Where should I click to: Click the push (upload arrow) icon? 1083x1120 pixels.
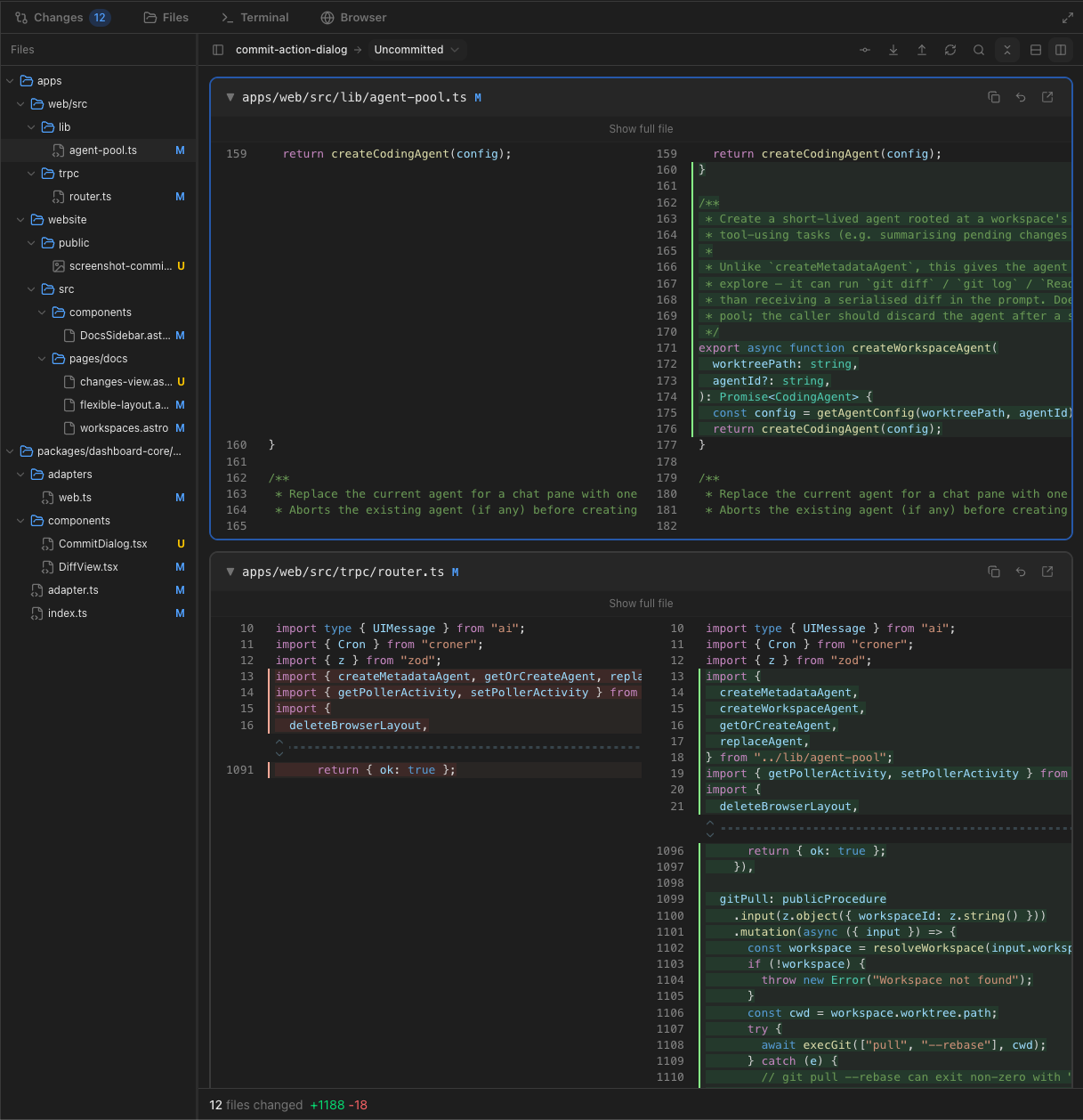(x=922, y=50)
